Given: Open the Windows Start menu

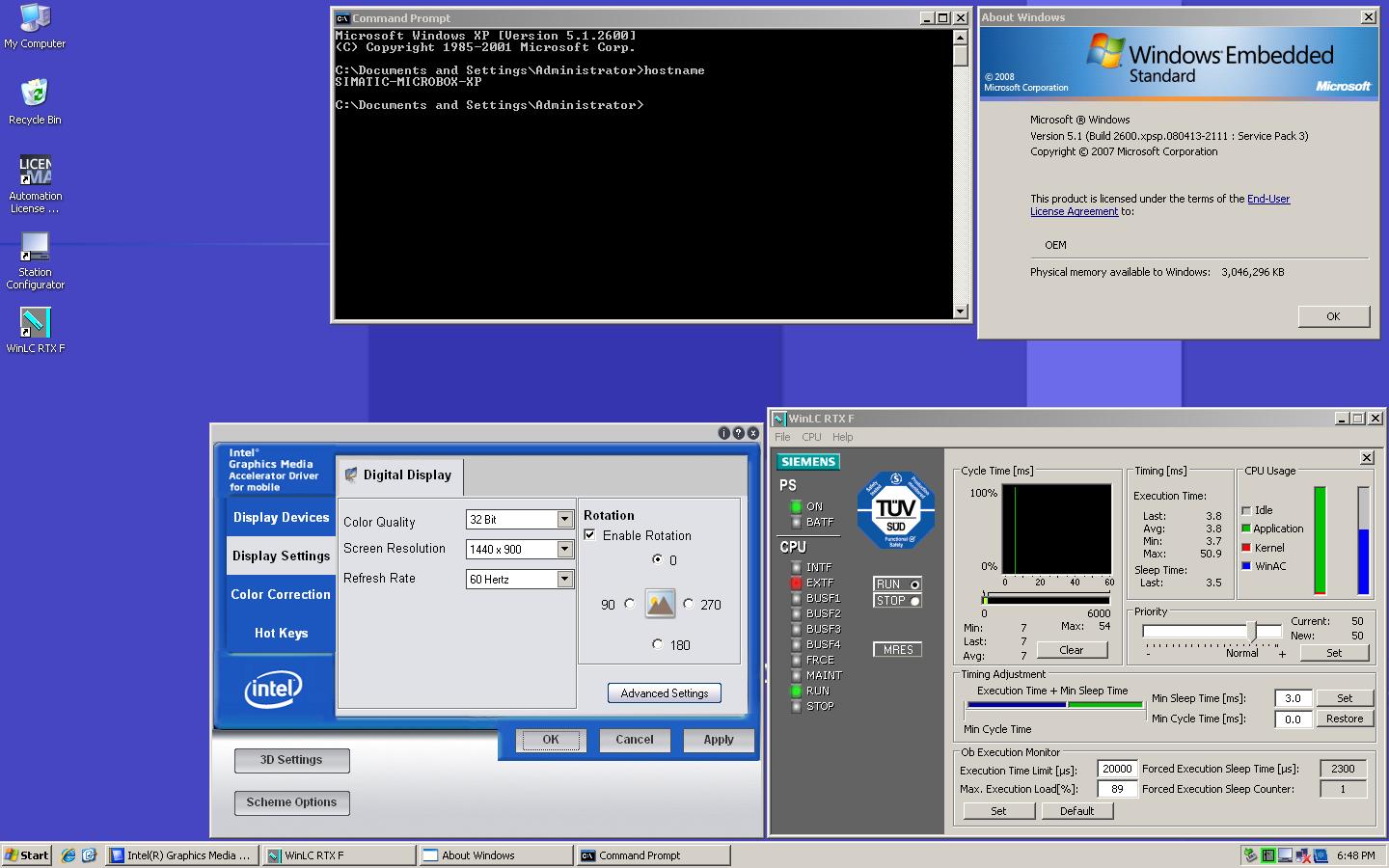Looking at the screenshot, I should click(x=27, y=855).
